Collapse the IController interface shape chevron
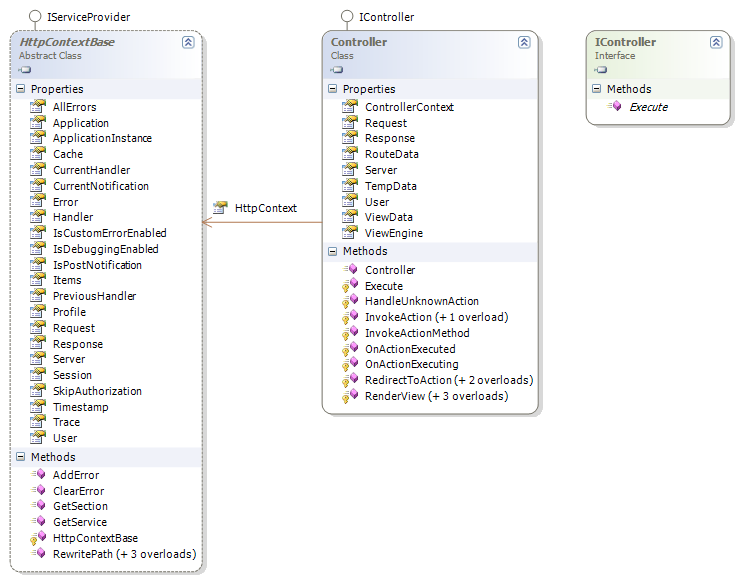Screen dimensions: 739x580 pos(716,42)
